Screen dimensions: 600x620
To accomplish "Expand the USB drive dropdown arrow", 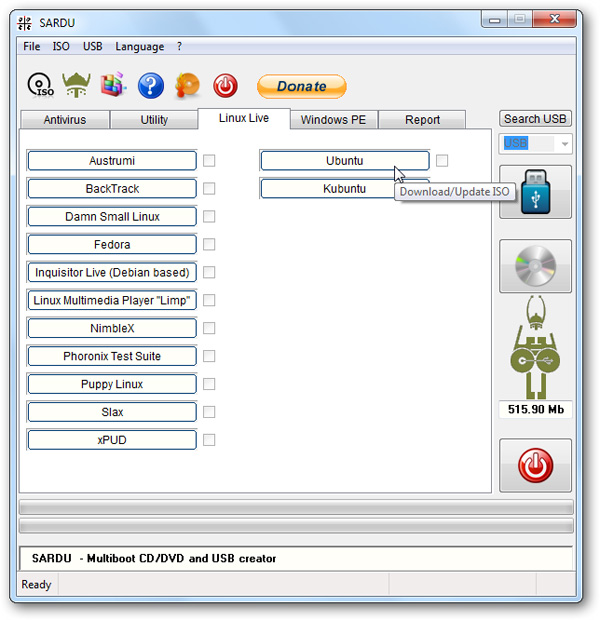I will click(564, 144).
